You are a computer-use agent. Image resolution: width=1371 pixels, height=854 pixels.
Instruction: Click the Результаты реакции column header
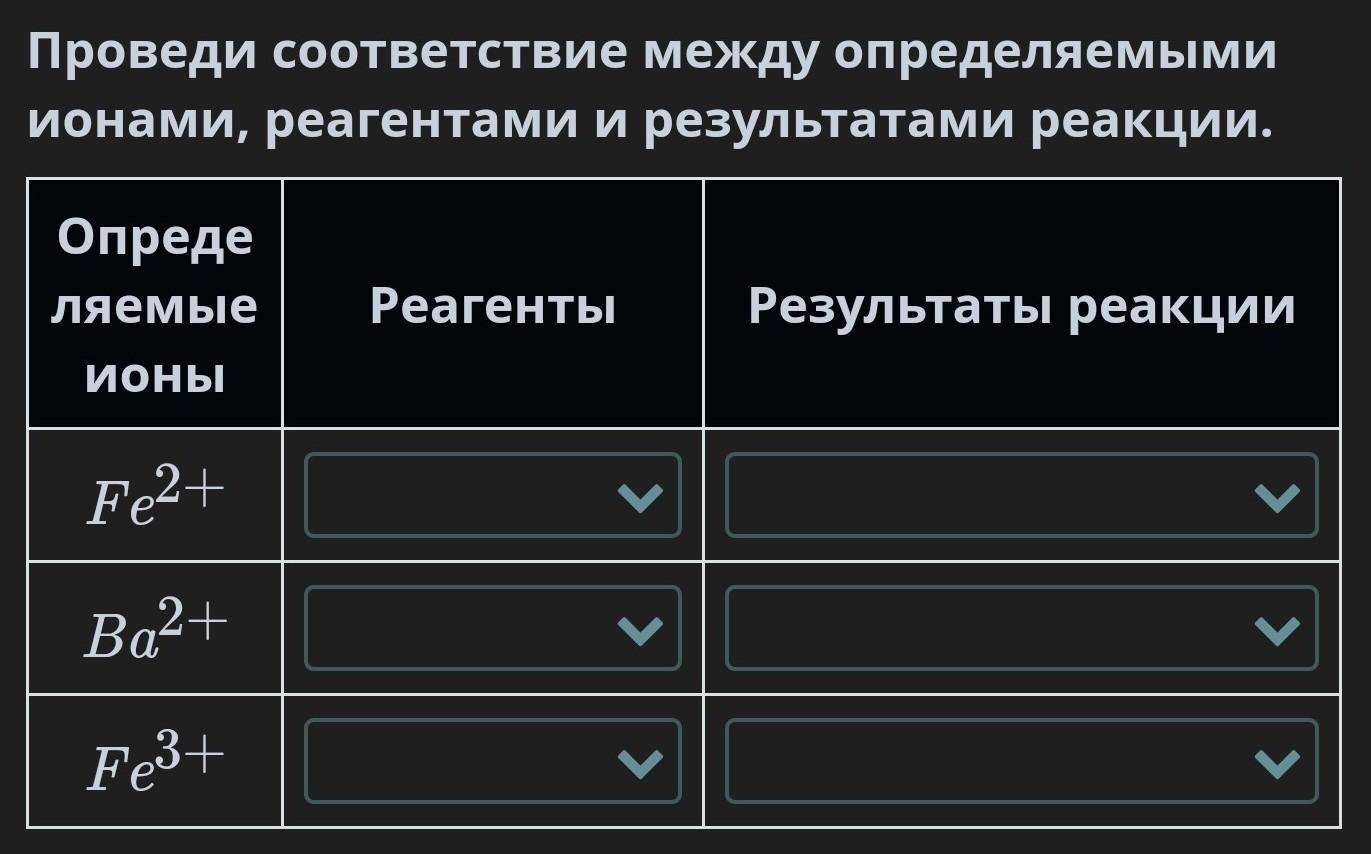(1021, 305)
